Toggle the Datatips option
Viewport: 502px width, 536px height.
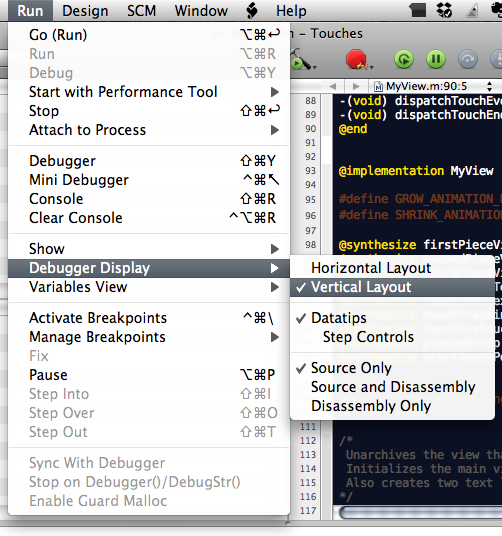392,318
